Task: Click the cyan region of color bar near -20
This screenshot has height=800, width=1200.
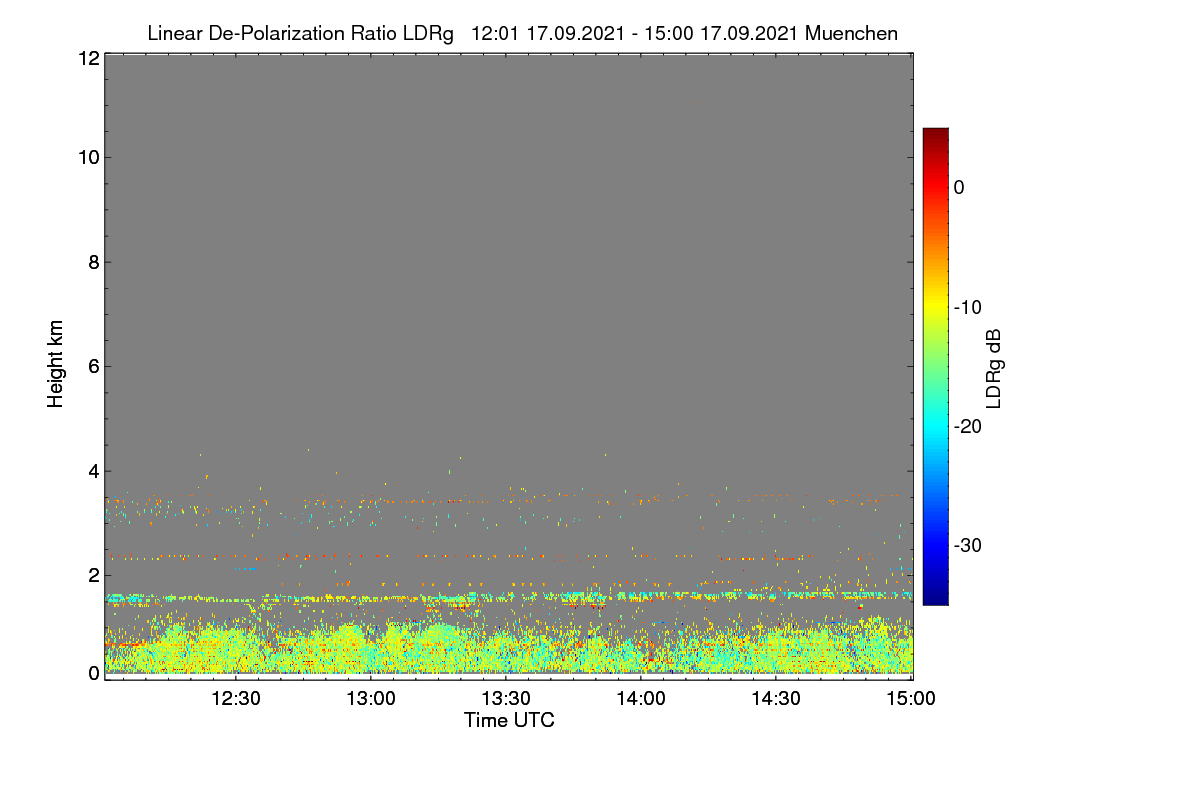Action: point(935,426)
